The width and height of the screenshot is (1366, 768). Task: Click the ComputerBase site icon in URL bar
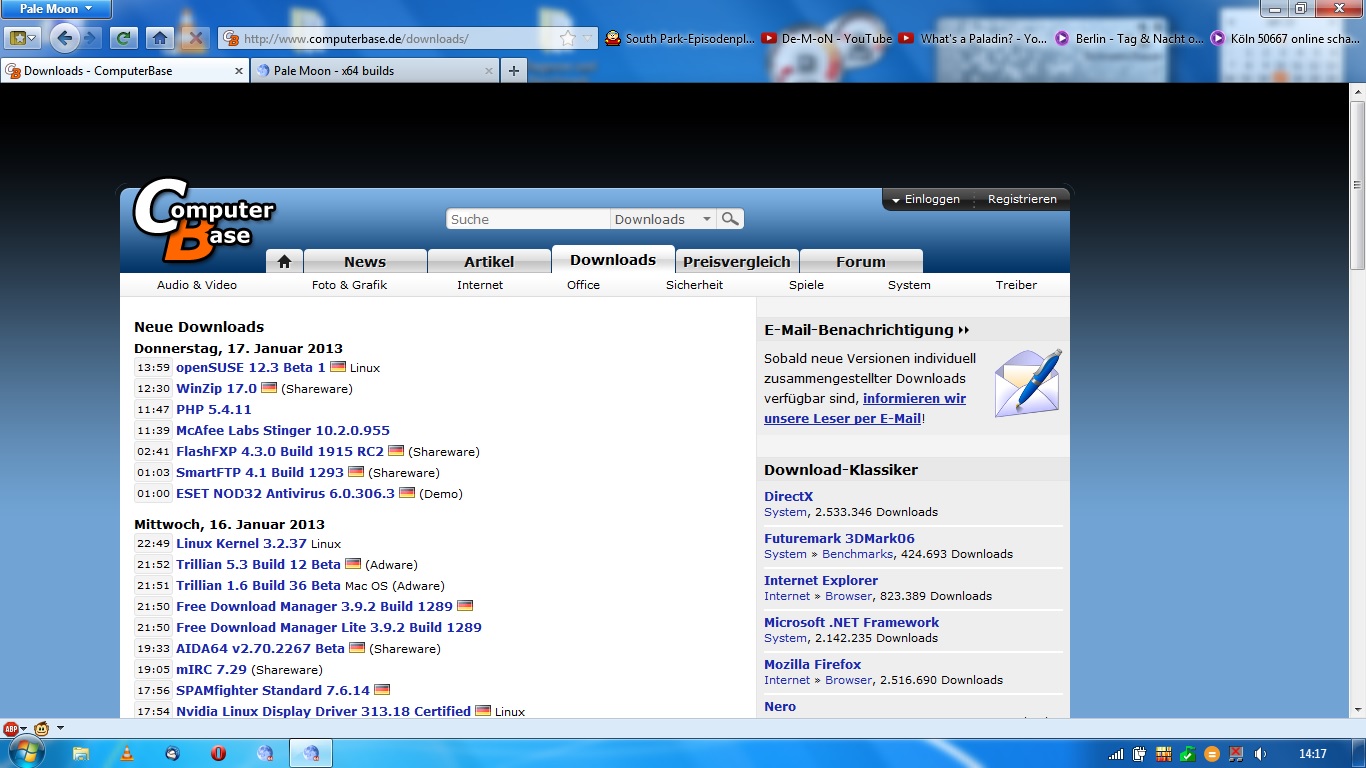[230, 38]
